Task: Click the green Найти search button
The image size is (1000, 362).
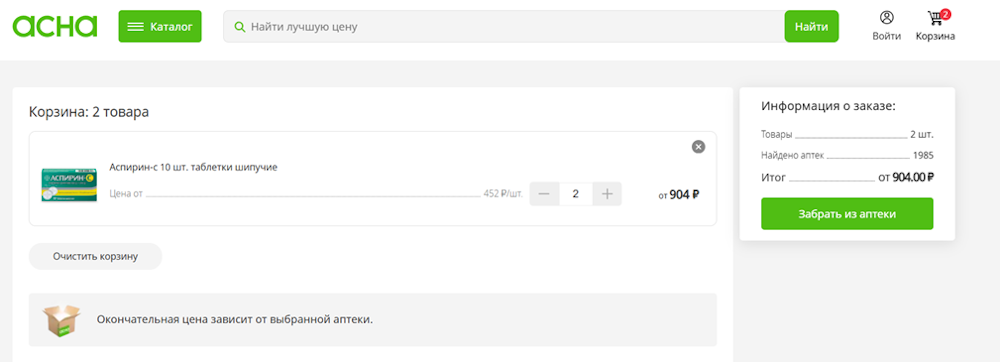Action: tap(811, 27)
